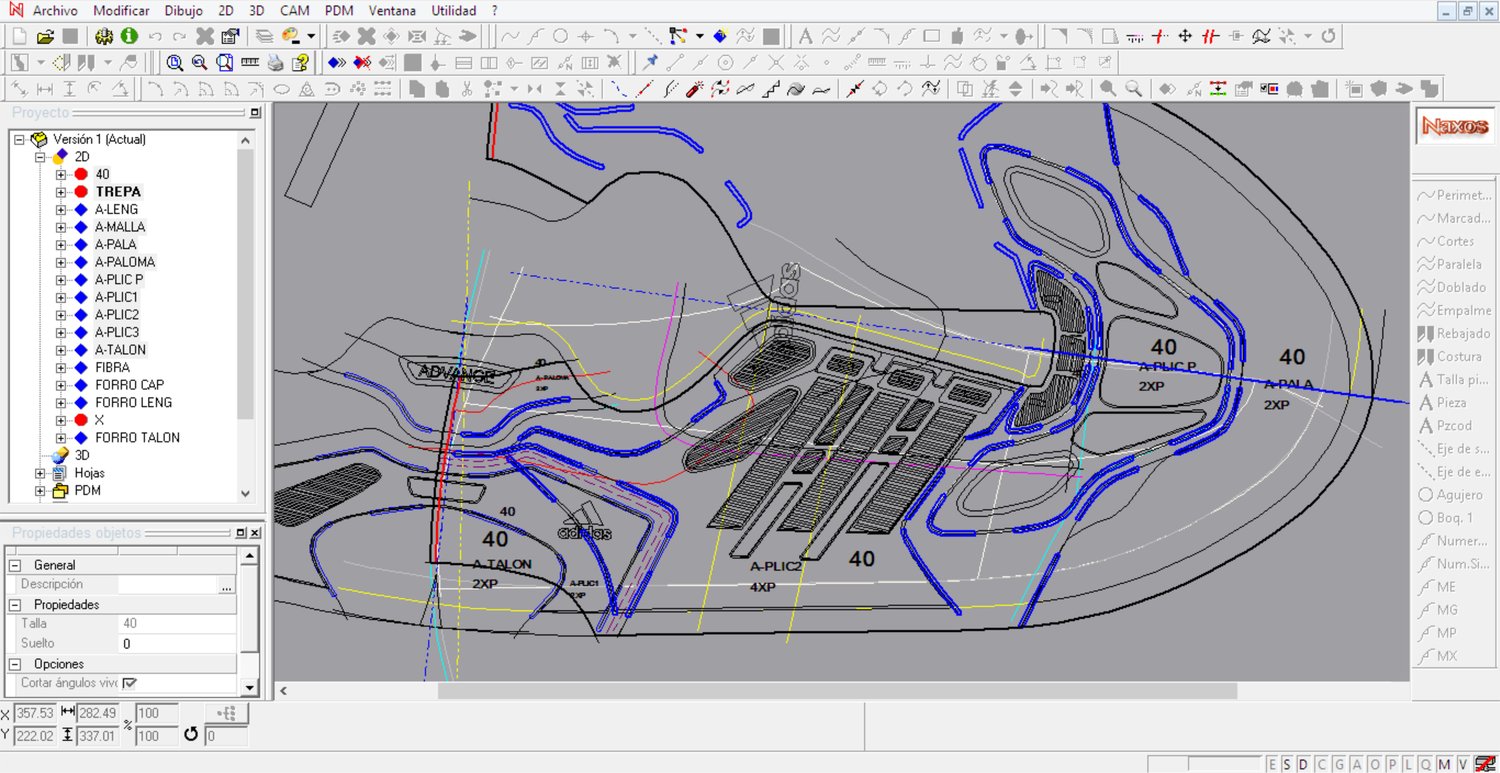
Task: Click the green information icon
Action: point(129,37)
